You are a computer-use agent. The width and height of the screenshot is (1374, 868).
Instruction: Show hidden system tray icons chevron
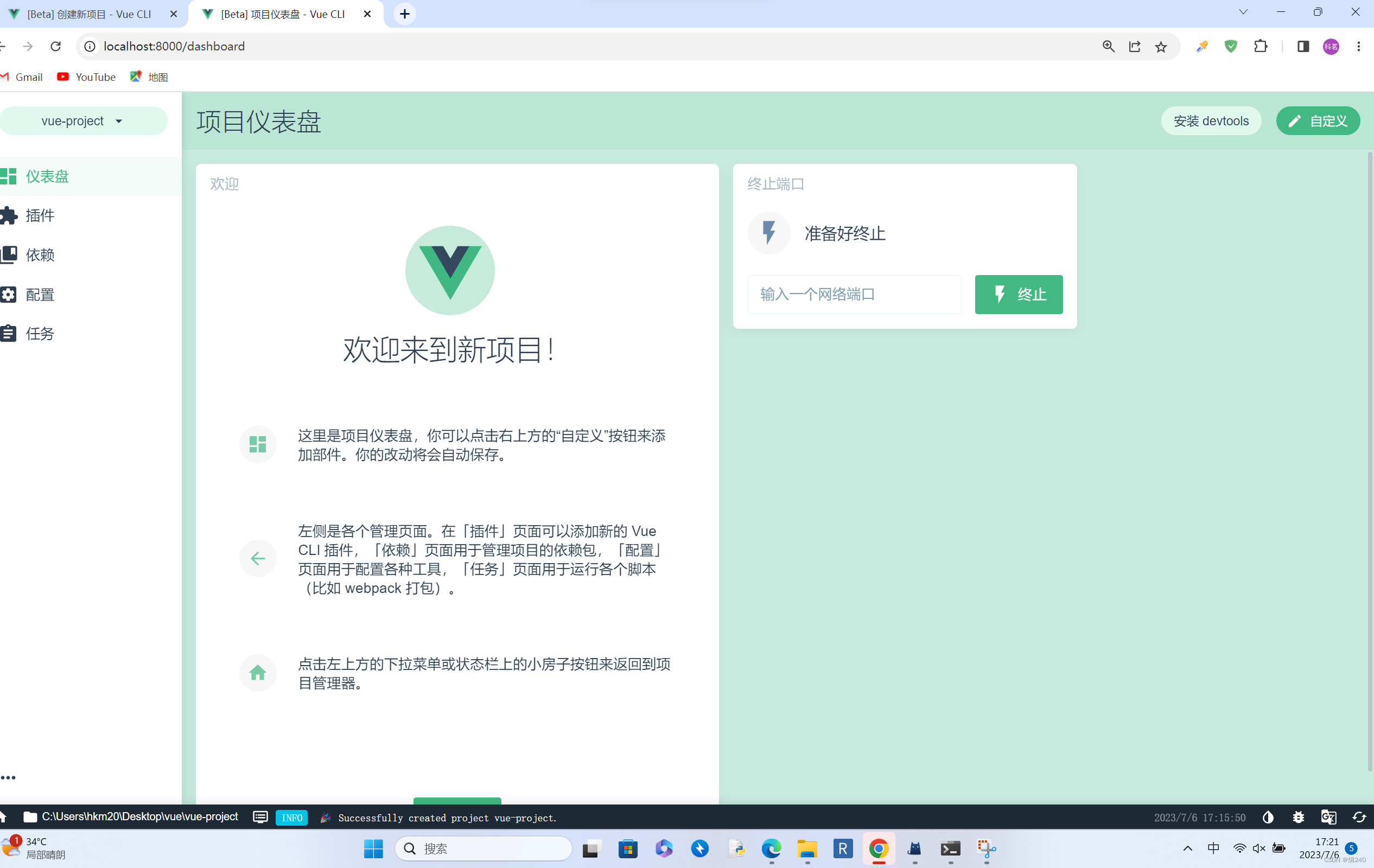pos(1187,848)
